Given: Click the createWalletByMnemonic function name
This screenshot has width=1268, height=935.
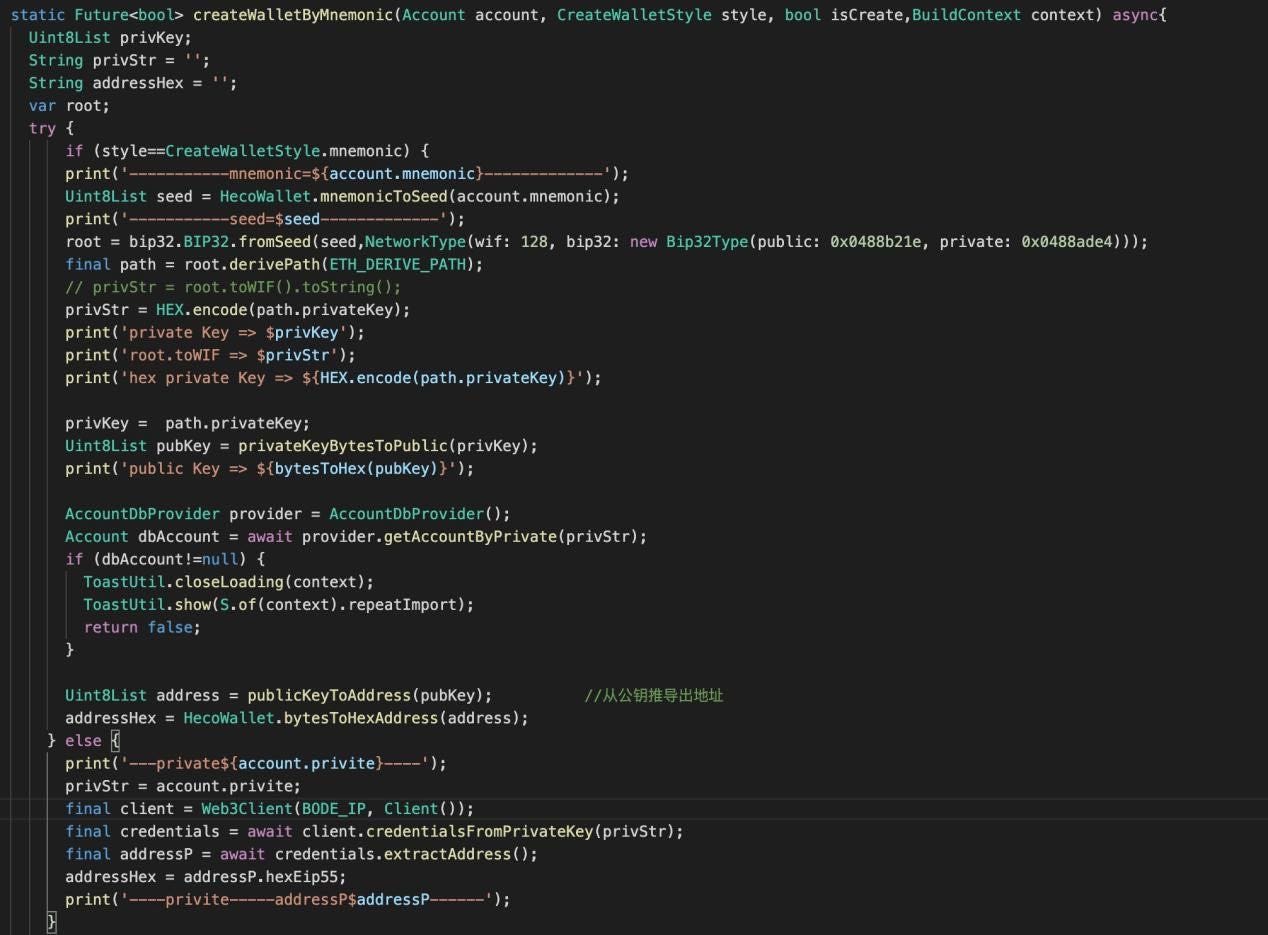Looking at the screenshot, I should coord(291,16).
